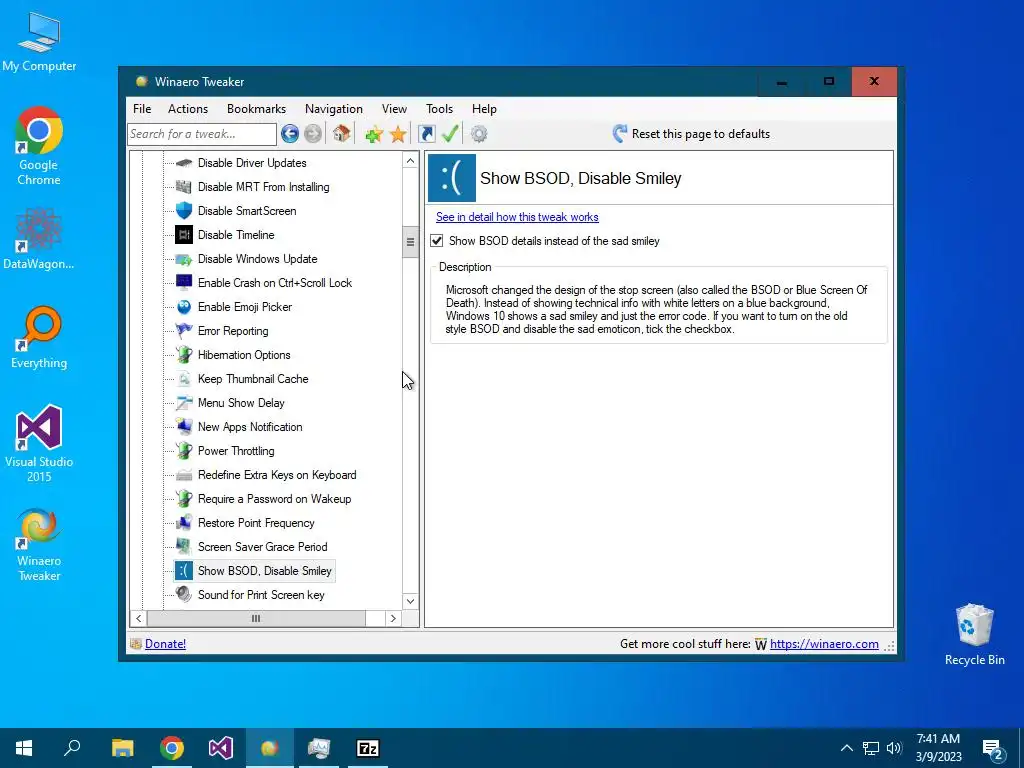
Task: Select Power Throttling tweak
Action: point(236,451)
